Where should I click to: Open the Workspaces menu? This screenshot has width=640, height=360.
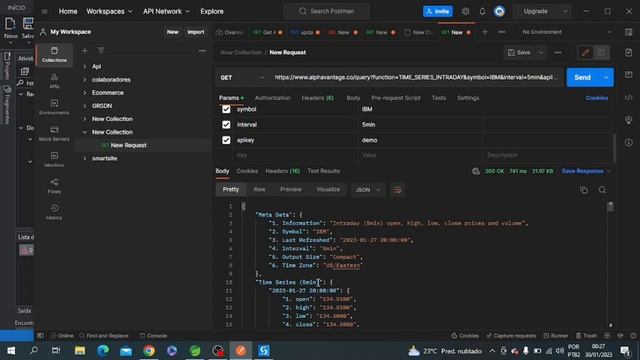coord(109,11)
